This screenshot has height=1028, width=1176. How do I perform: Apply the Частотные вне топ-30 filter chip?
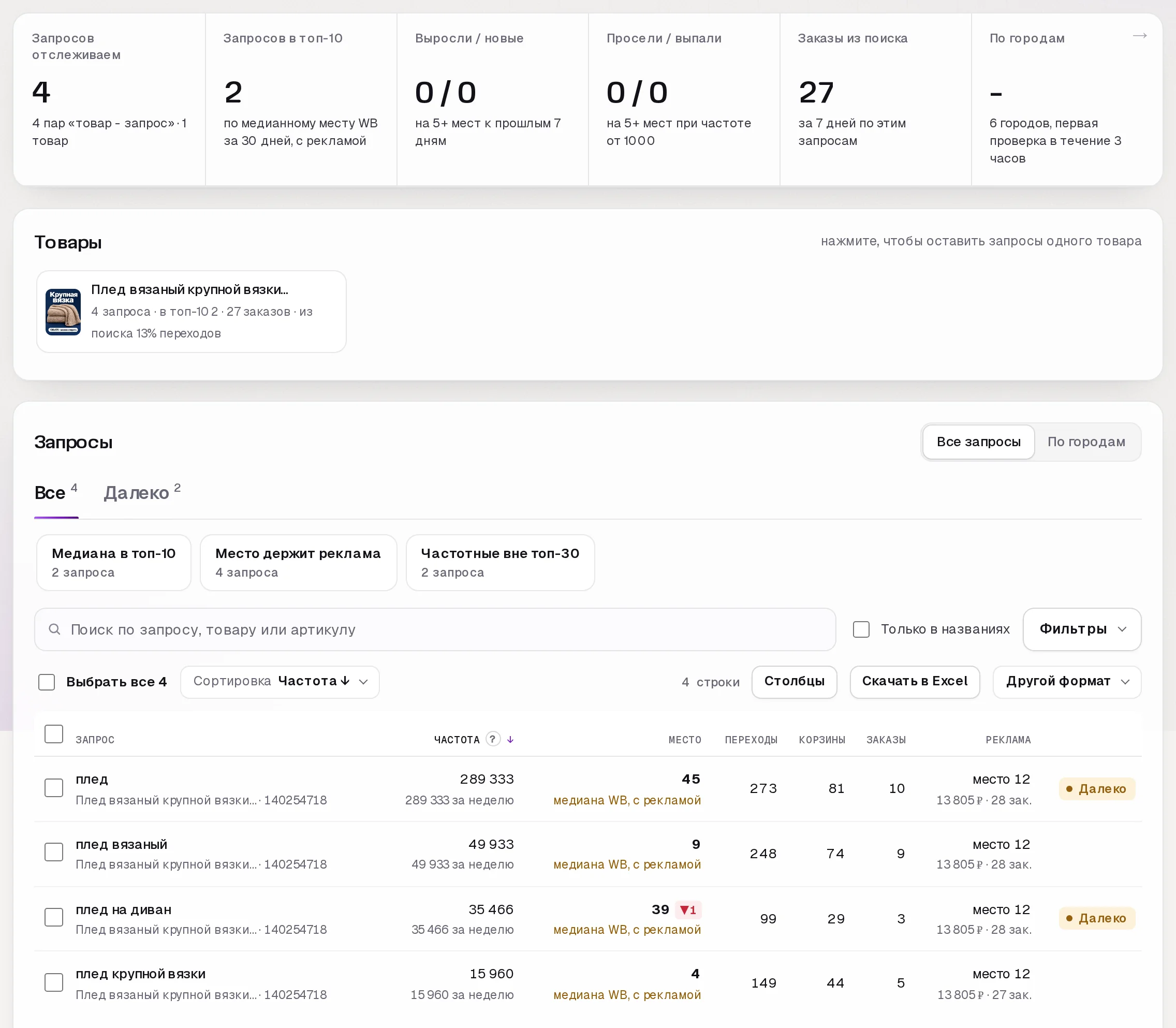click(500, 562)
